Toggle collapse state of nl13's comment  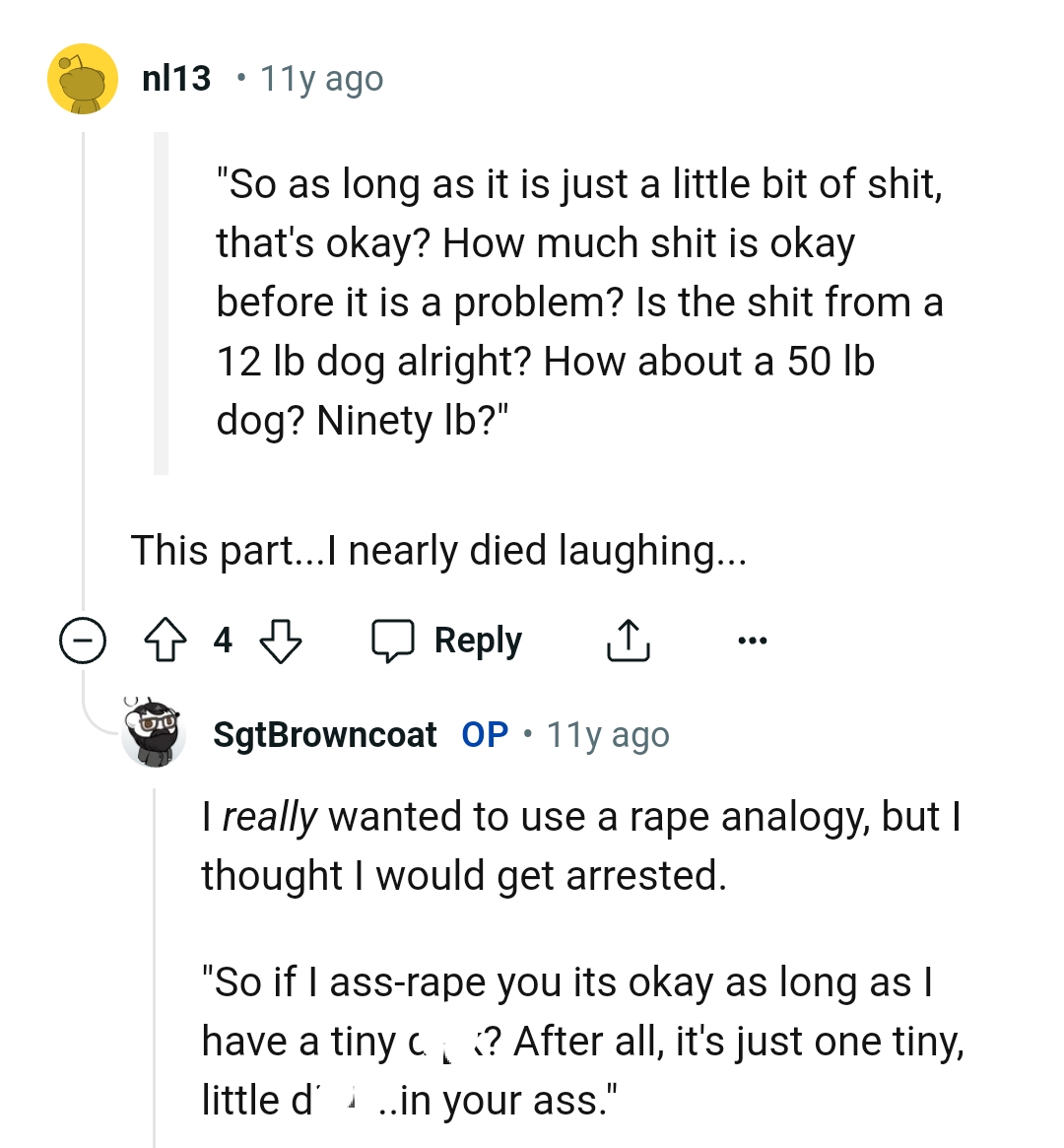(x=84, y=641)
